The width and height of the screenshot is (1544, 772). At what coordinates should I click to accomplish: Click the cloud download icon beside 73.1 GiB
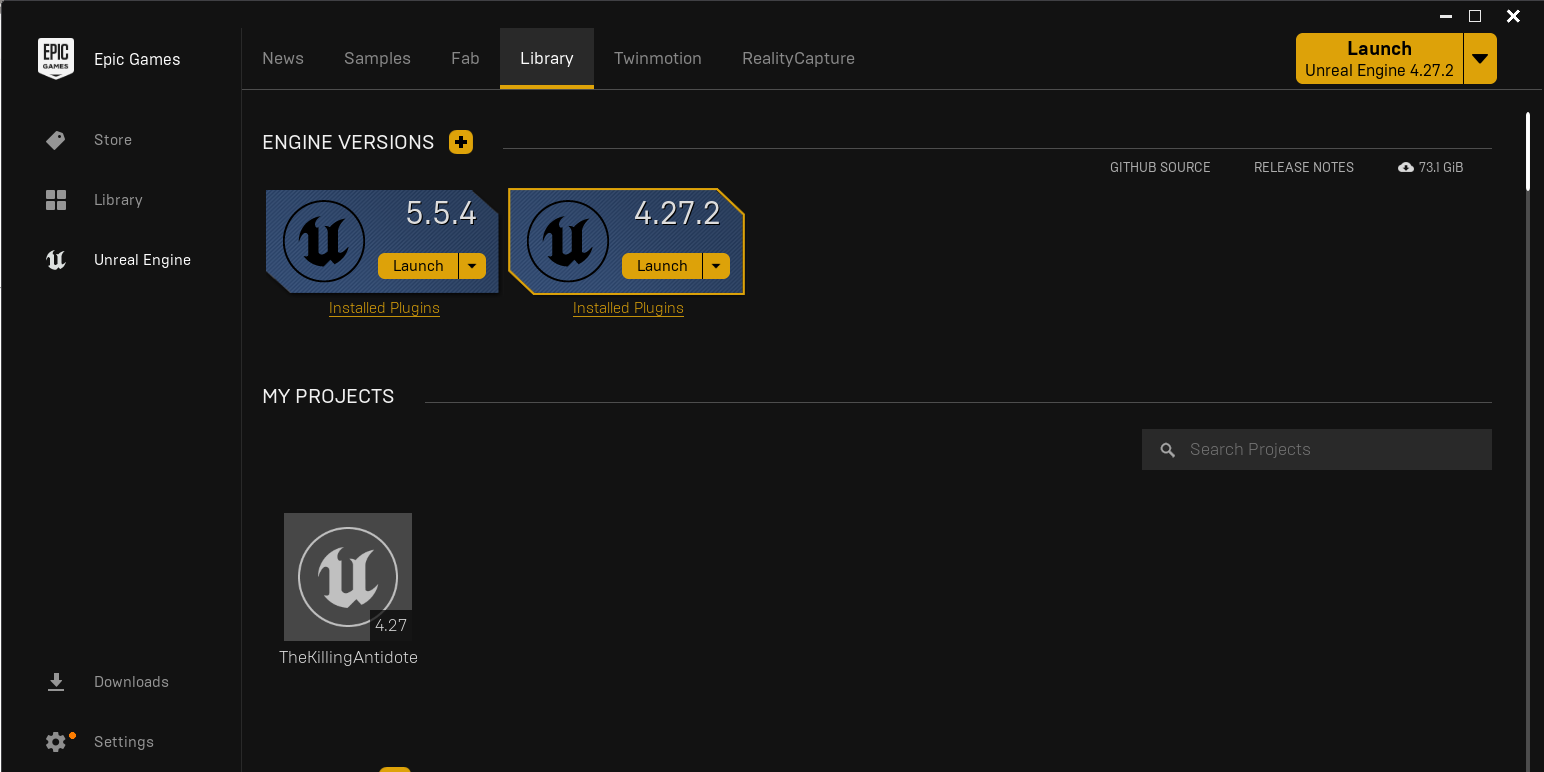tap(1406, 168)
